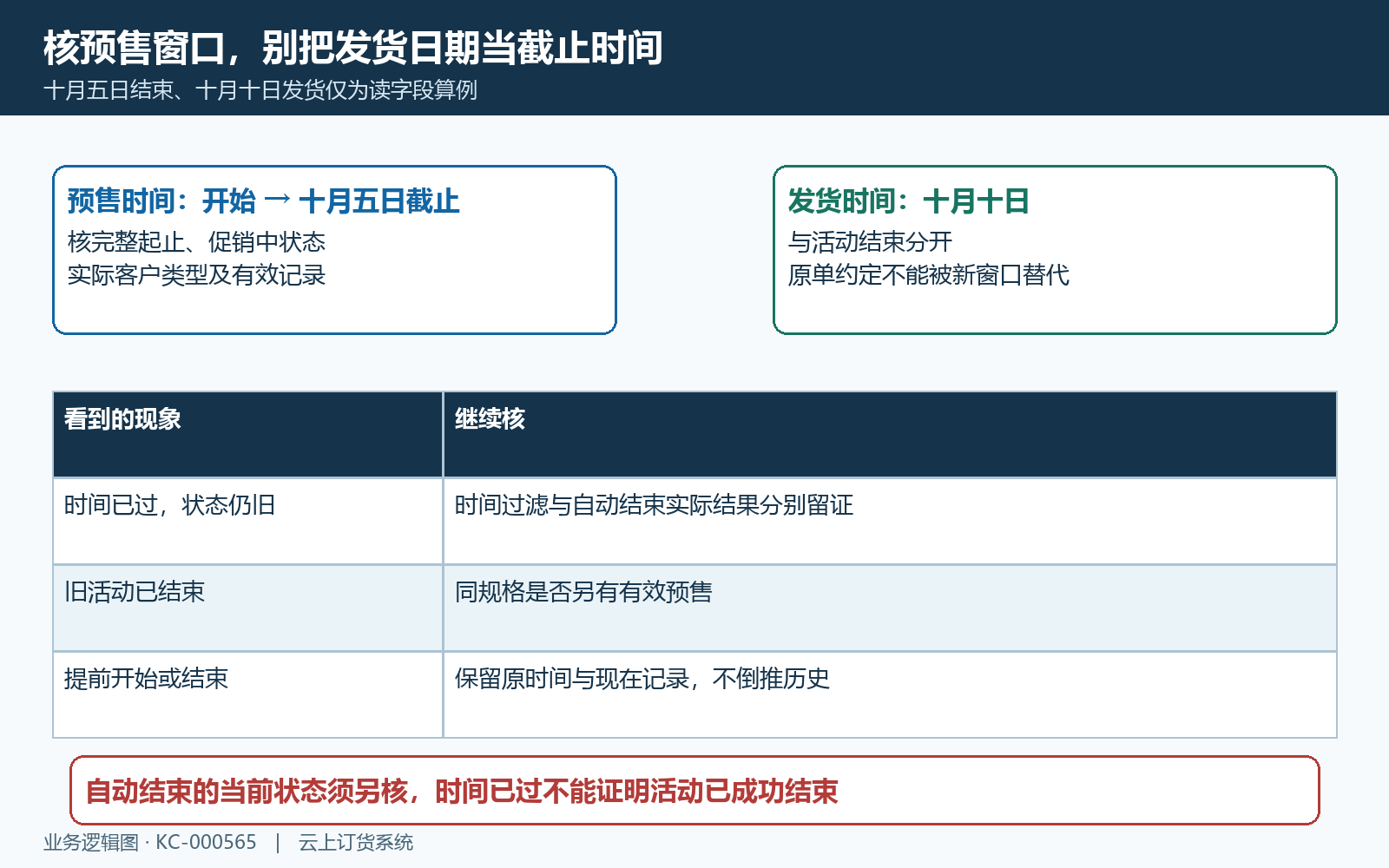
Task: Select the cell 旧活动已结束
Action: click(x=248, y=608)
